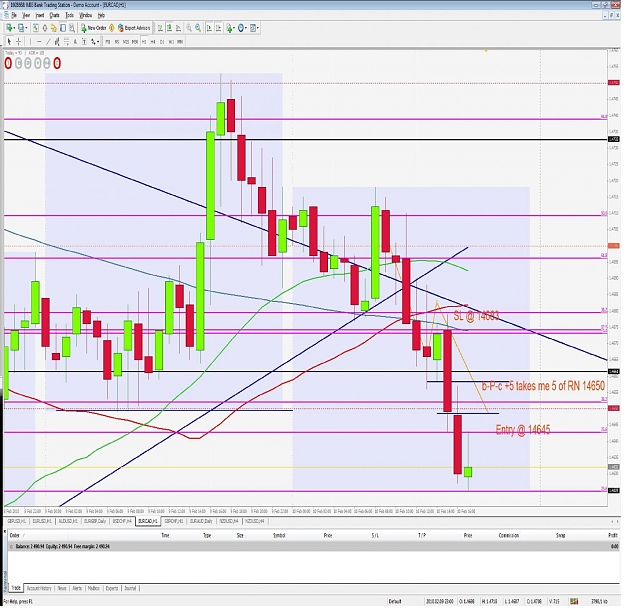Open the MetaEditor icon

pos(111,28)
